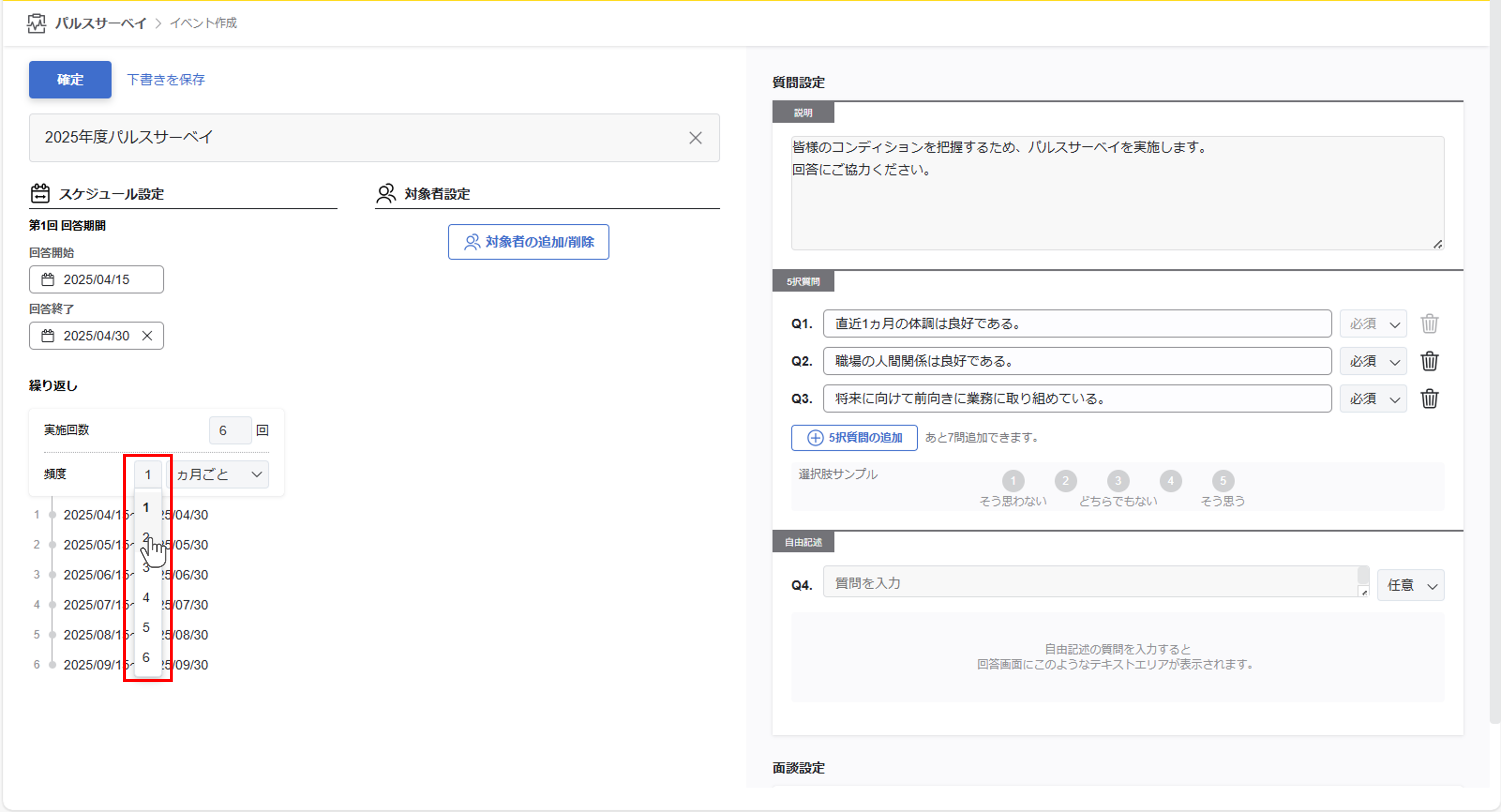This screenshot has height=812, width=1501.
Task: Click the イベント作成 breadcrumb text
Action: coord(203,23)
